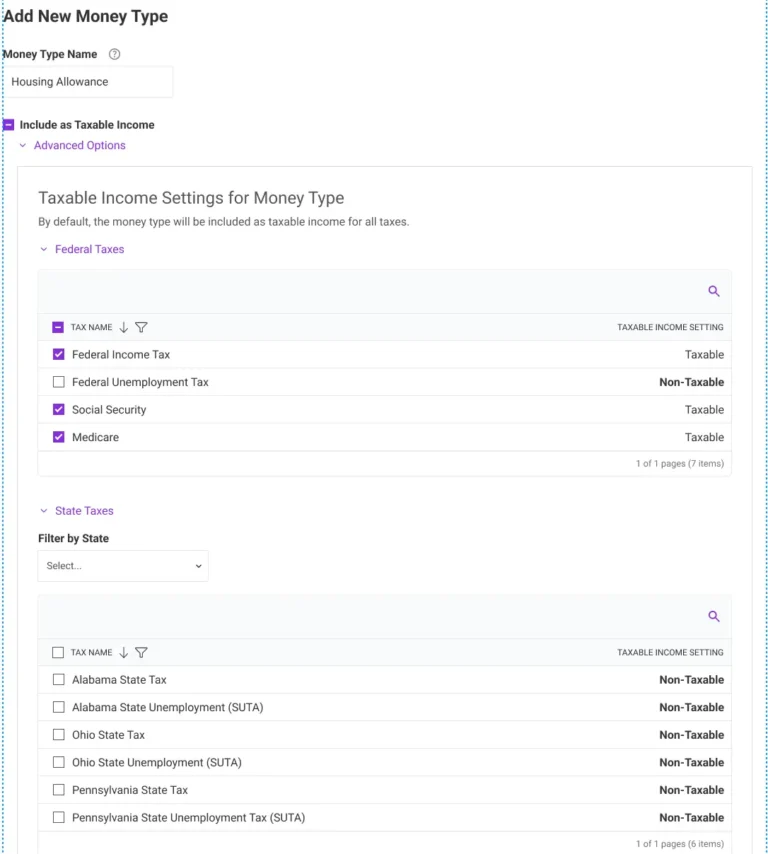
Task: Open the filter icon beside State Tax Name
Action: click(x=141, y=652)
